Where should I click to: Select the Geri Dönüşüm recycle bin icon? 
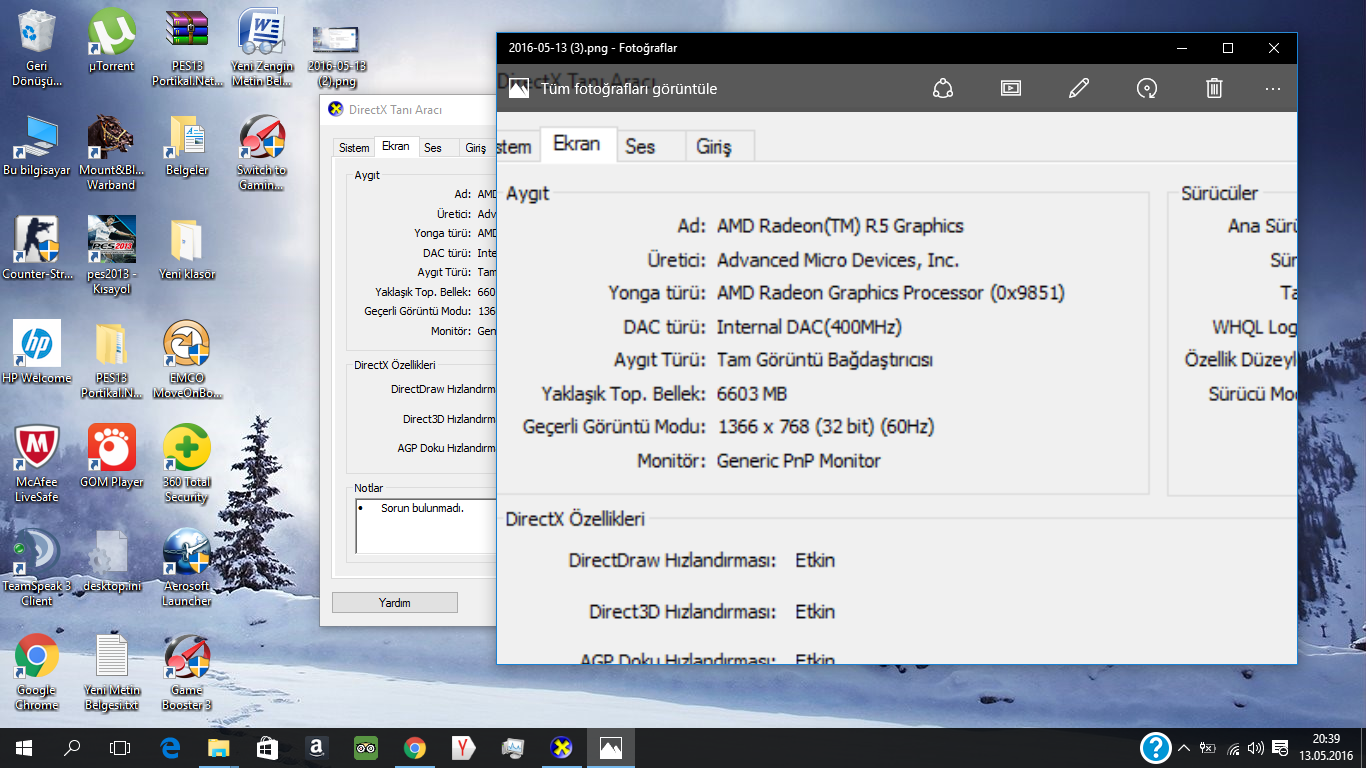point(37,47)
